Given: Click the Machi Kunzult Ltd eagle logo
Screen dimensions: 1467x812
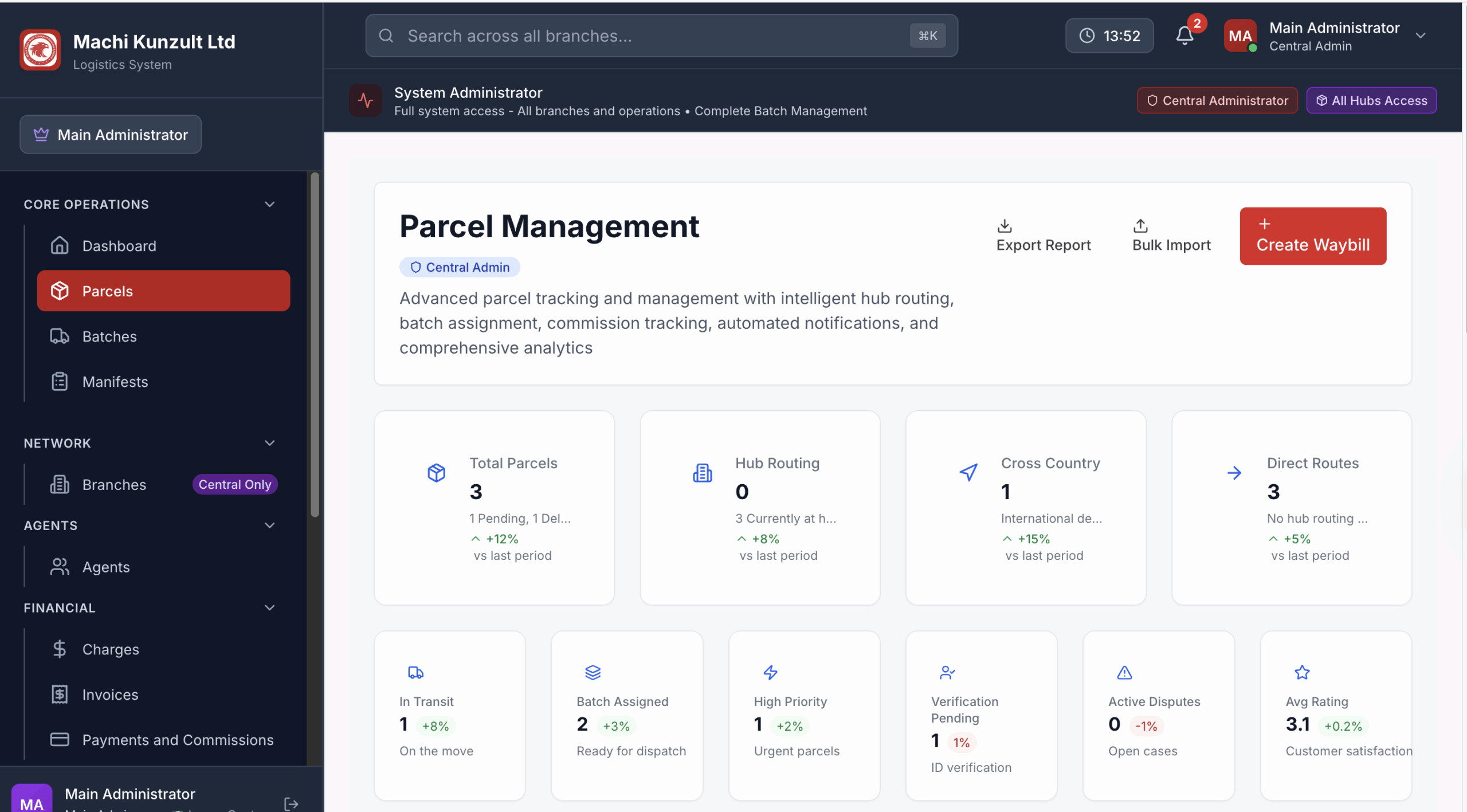Looking at the screenshot, I should (x=40, y=50).
